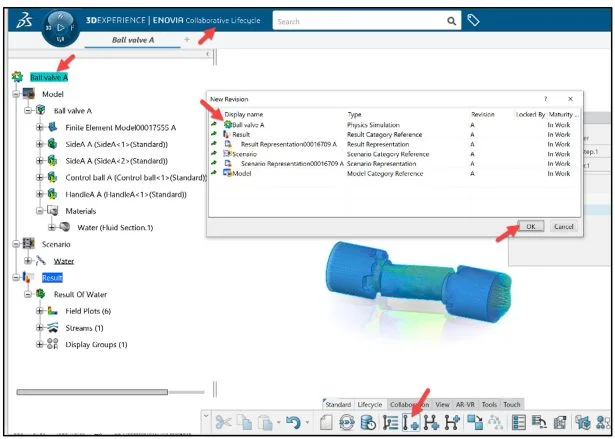615x439 pixels.
Task: Select Water under the Scenario node
Action: click(x=64, y=260)
